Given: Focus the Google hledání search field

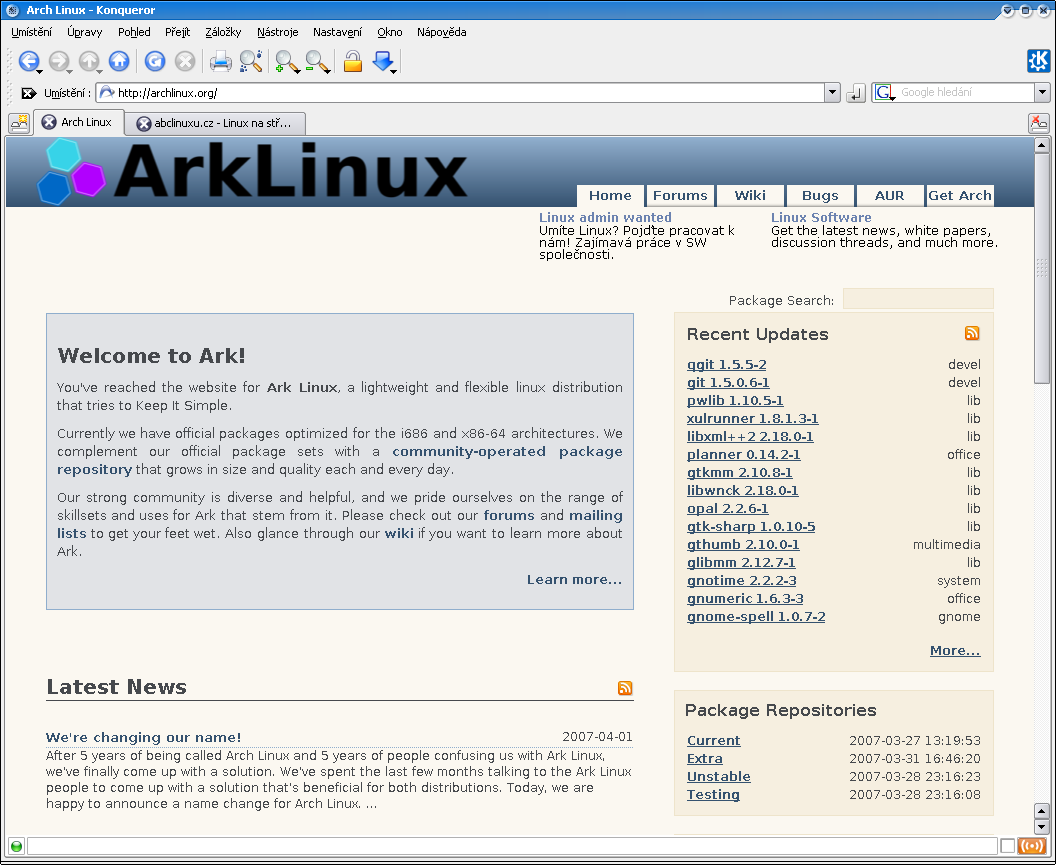Looking at the screenshot, I should (x=965, y=92).
